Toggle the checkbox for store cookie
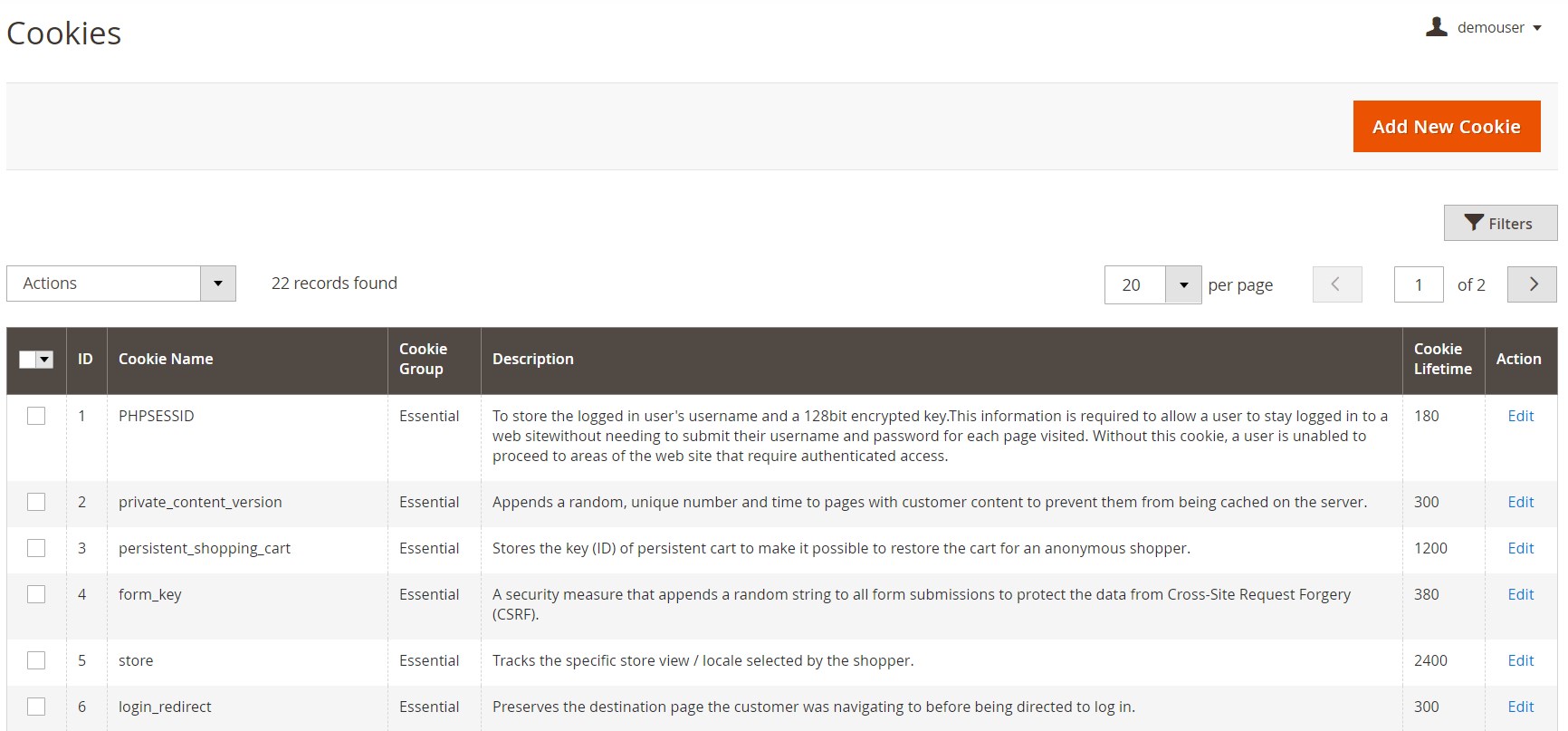 [36, 660]
